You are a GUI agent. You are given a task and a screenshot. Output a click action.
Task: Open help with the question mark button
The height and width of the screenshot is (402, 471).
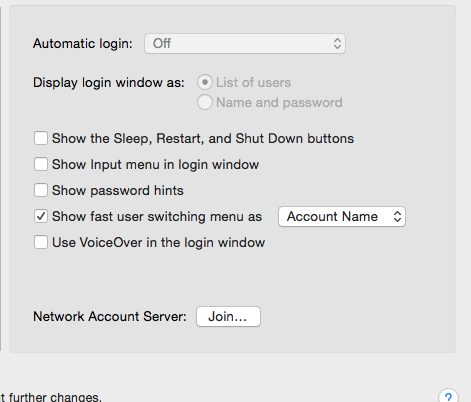coord(448,397)
